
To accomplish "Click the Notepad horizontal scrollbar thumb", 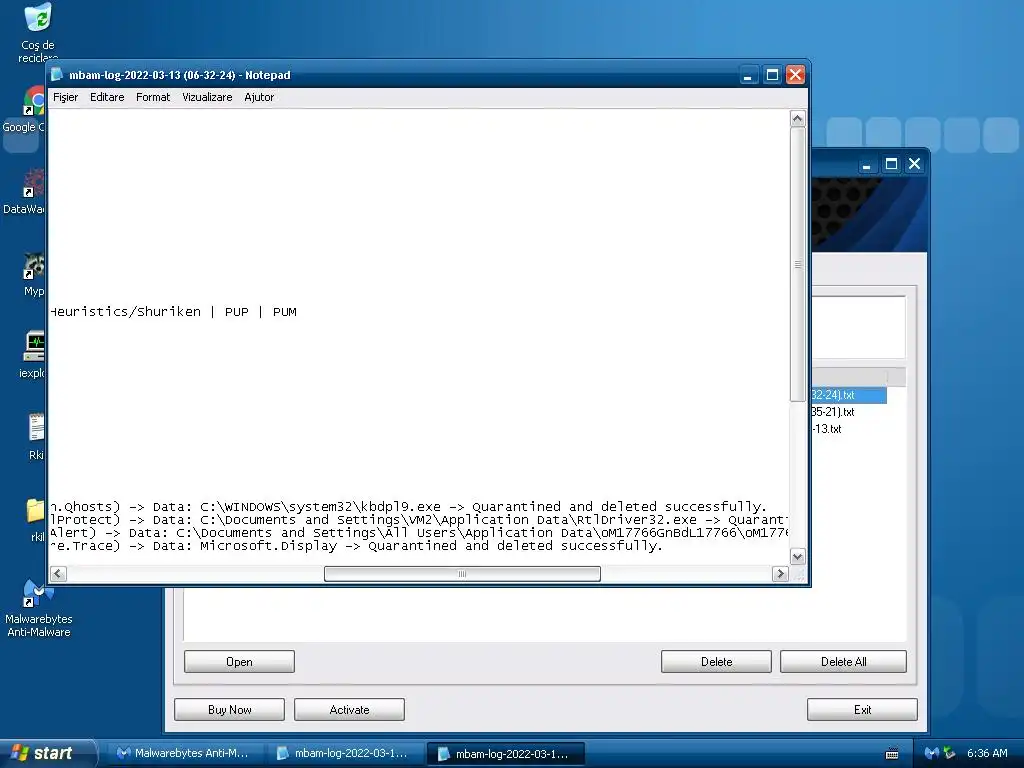I will click(462, 573).
